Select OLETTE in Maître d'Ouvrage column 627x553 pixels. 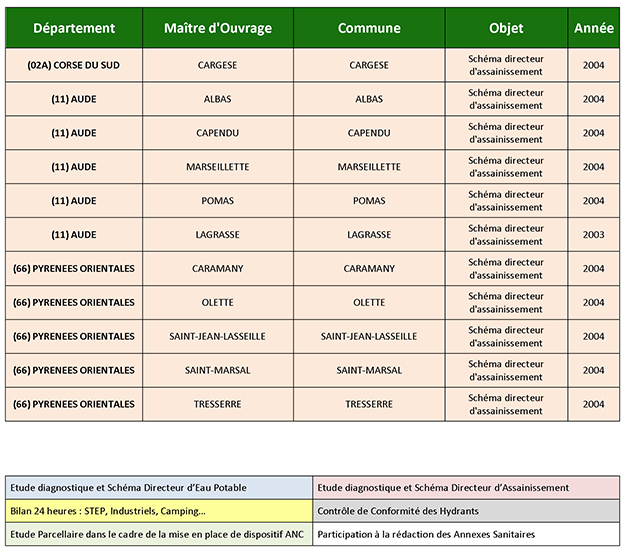click(x=218, y=303)
